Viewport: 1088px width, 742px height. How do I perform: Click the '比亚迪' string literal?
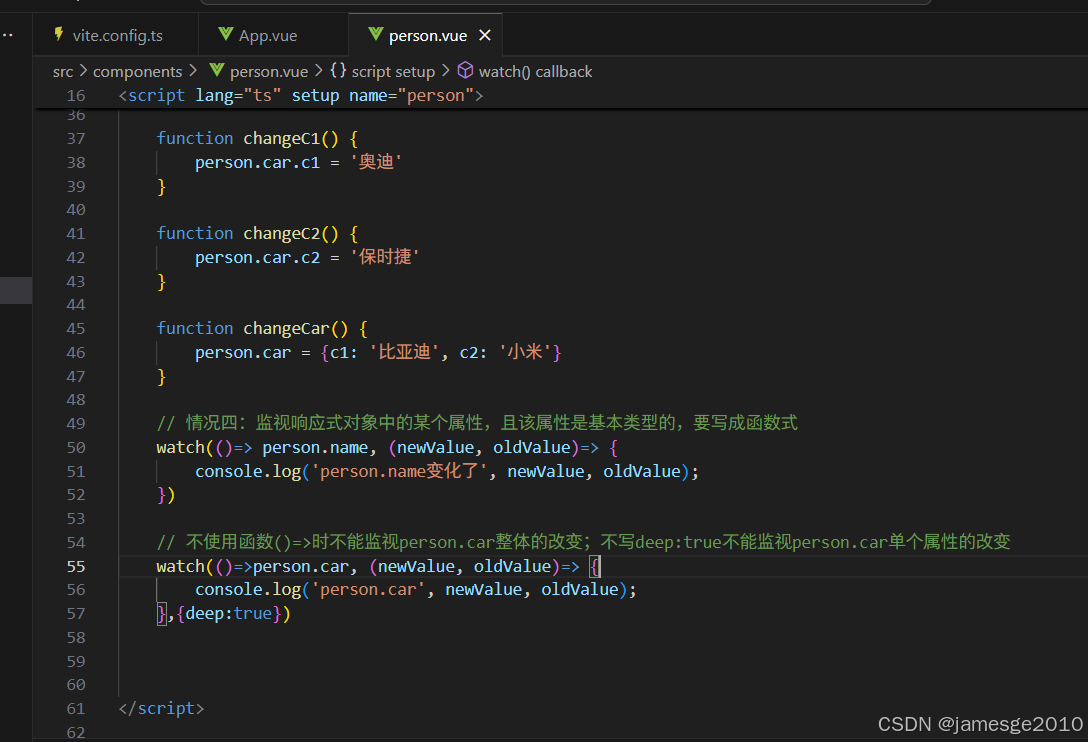405,352
